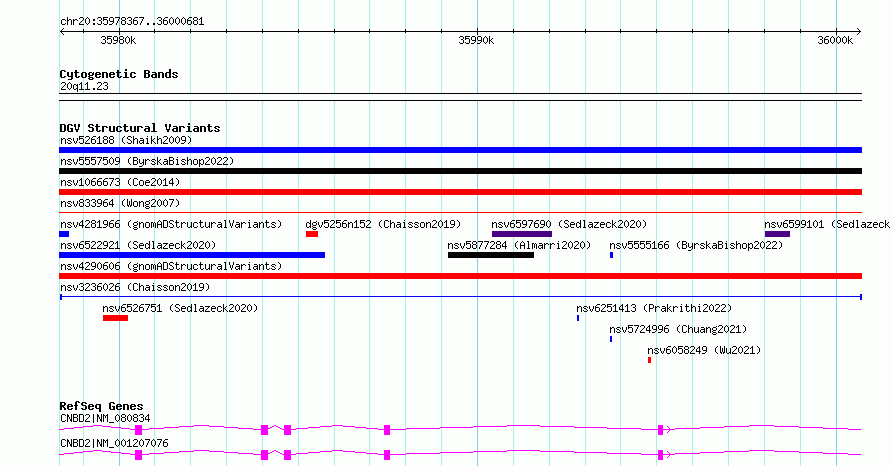Screen dimensions: 890x466
Task: Click the last exon of CNBD2|NM_001207076
Action: click(x=660, y=455)
